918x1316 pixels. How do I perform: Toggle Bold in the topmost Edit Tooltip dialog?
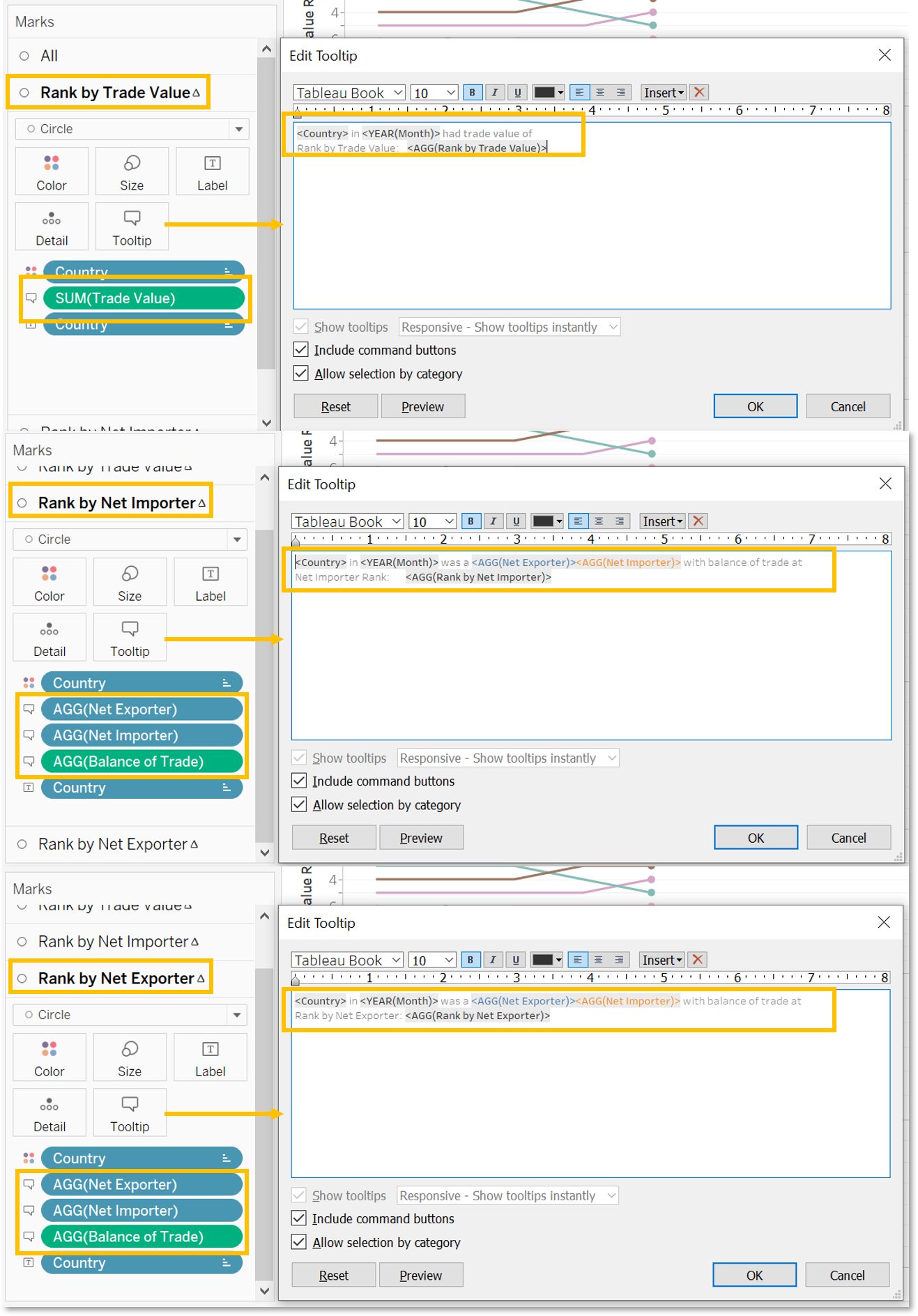pos(472,93)
